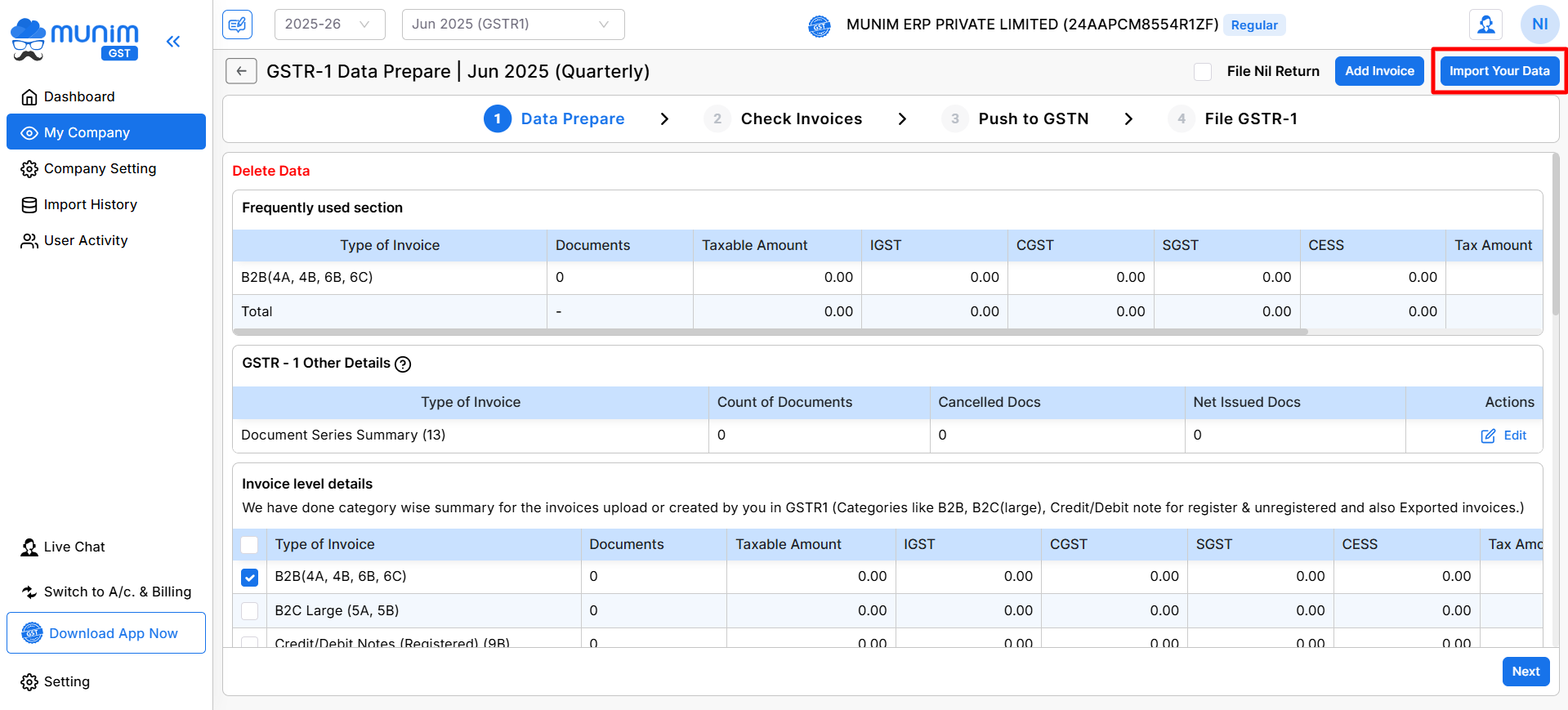Open the NI user avatar

coord(1539,25)
